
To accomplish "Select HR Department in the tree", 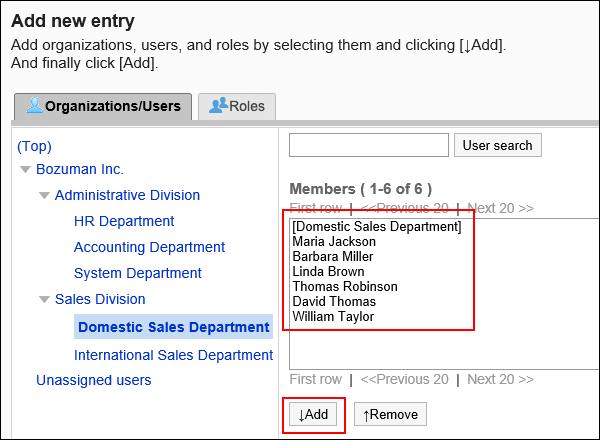I will coord(124,221).
